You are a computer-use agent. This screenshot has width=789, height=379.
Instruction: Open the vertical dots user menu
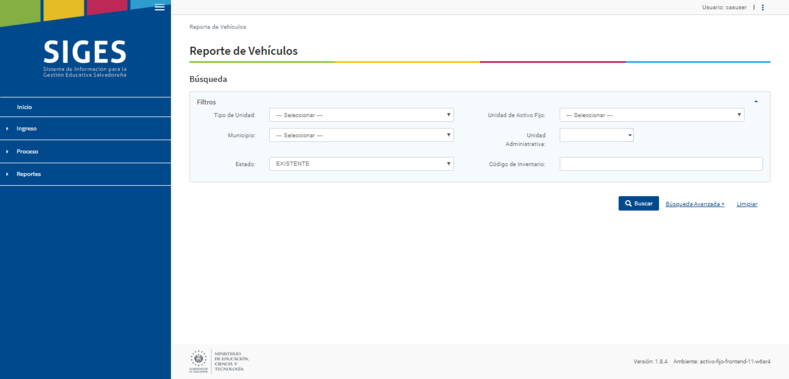coord(763,8)
